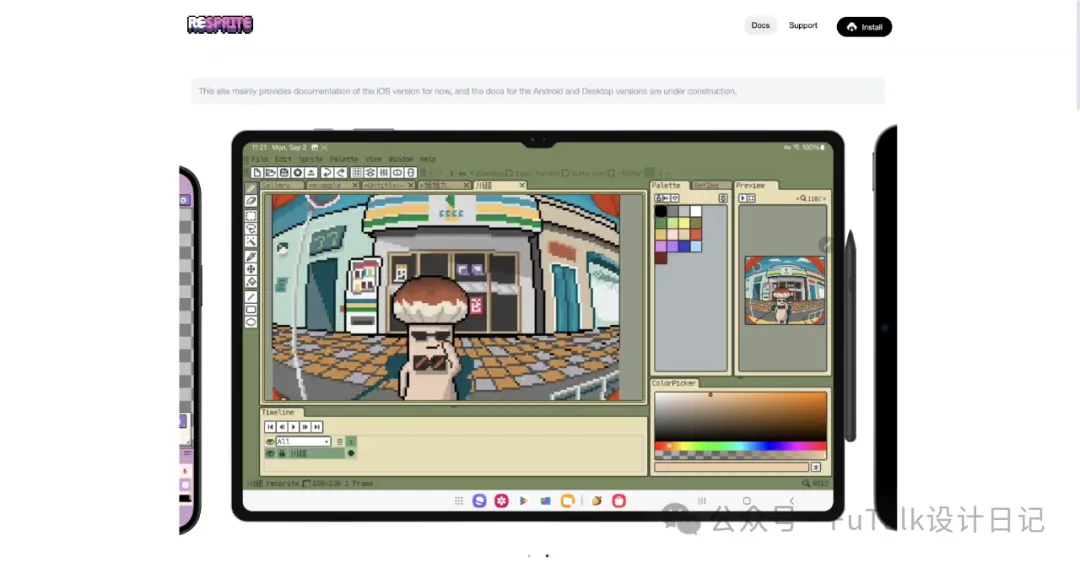The height and width of the screenshot is (563, 1080).
Task: Open the apps grid in tablet dock
Action: tap(459, 501)
